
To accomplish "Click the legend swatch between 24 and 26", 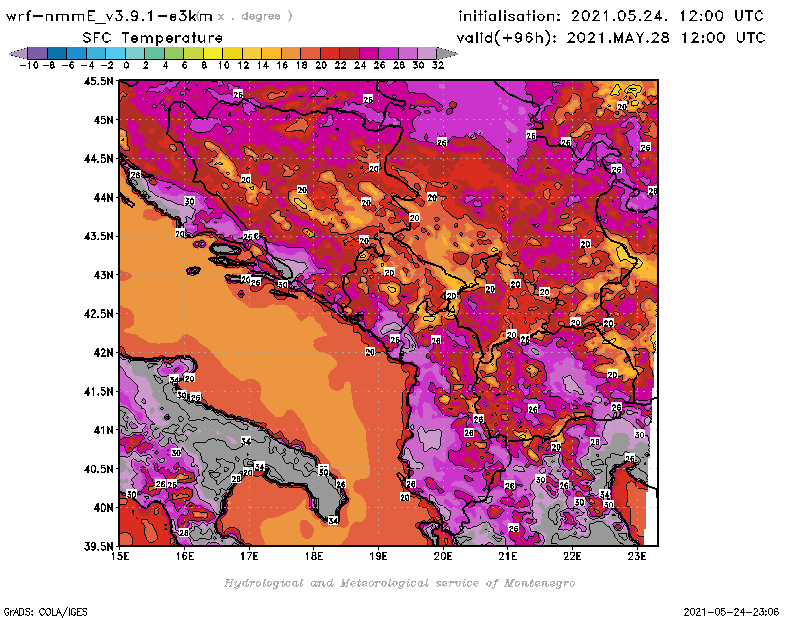I will 369,53.
